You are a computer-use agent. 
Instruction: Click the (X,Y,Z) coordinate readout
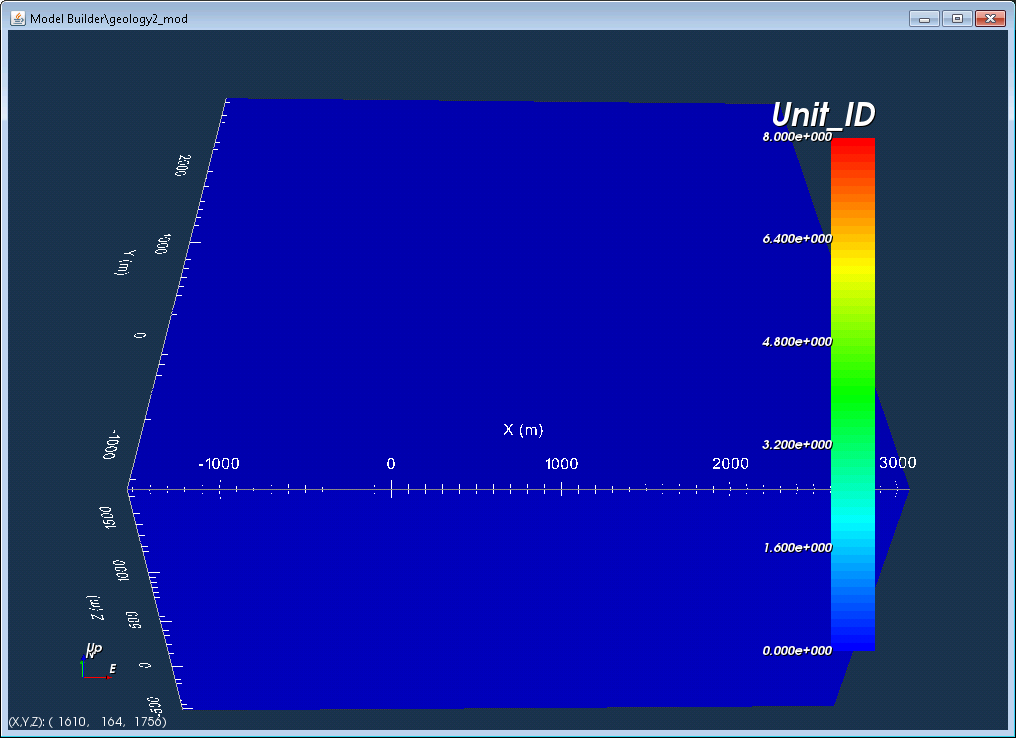tap(87, 721)
